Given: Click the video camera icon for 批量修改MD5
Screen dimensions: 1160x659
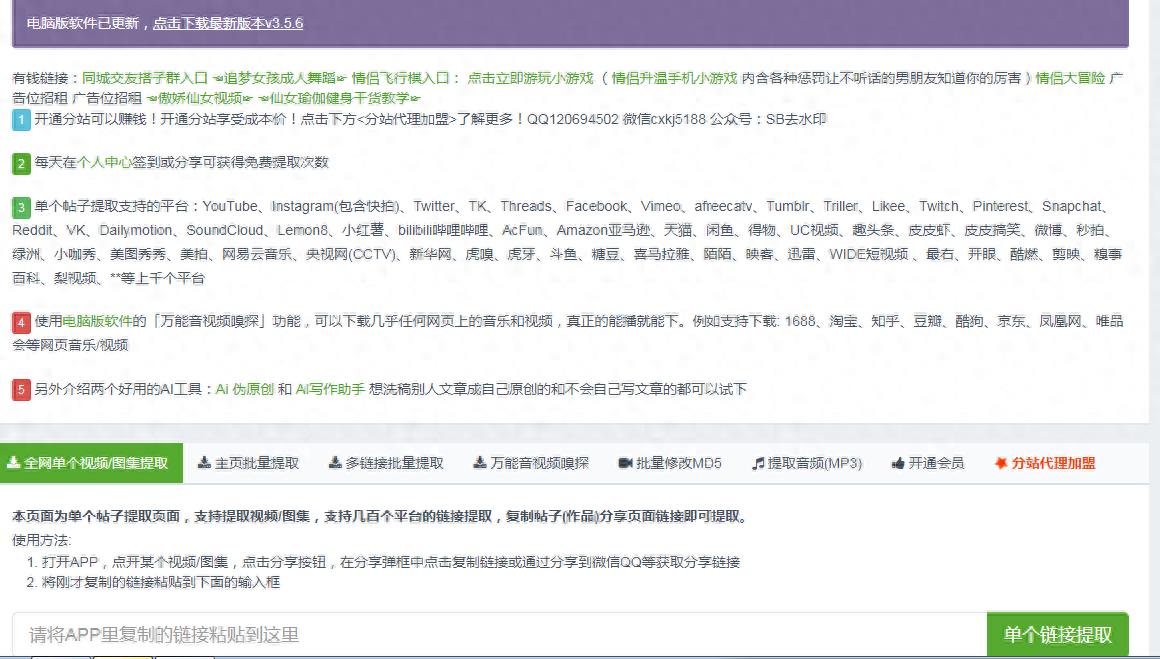Looking at the screenshot, I should tap(625, 463).
